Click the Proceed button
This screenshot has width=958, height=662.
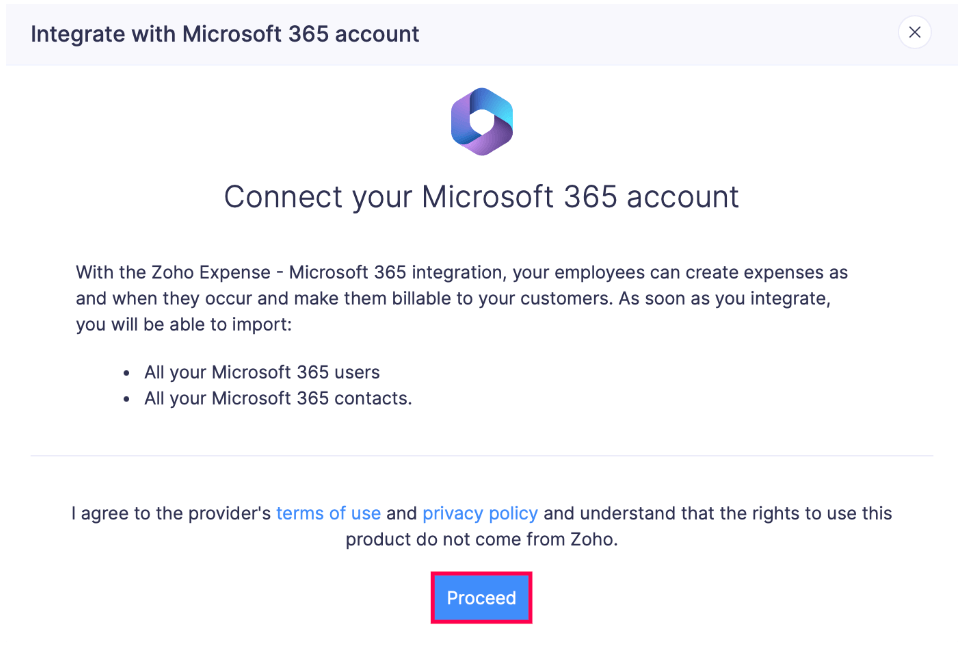(x=481, y=597)
